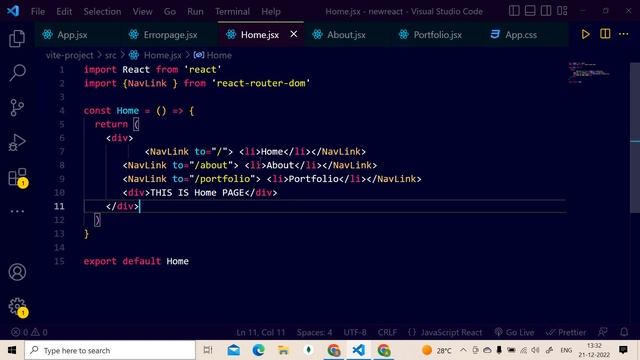640x360 pixels.
Task: Click the VS Code taskbar icon
Action: tap(358, 350)
